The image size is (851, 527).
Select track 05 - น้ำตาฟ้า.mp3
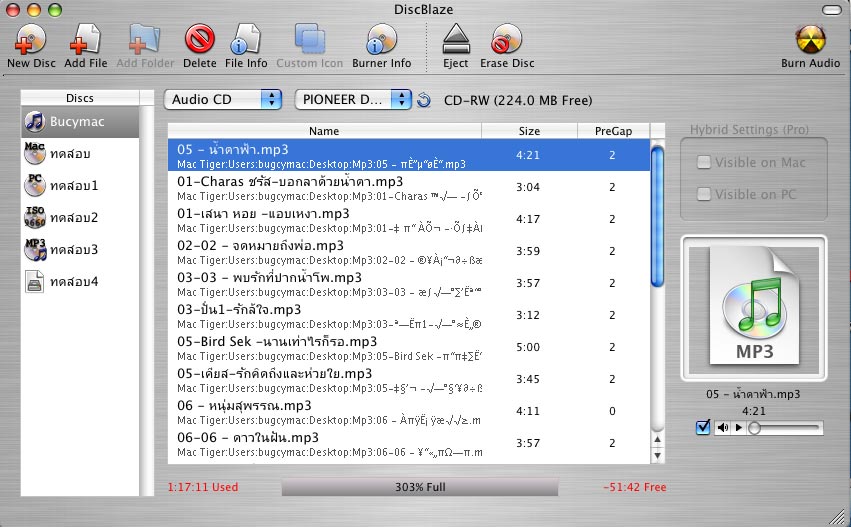click(409, 155)
